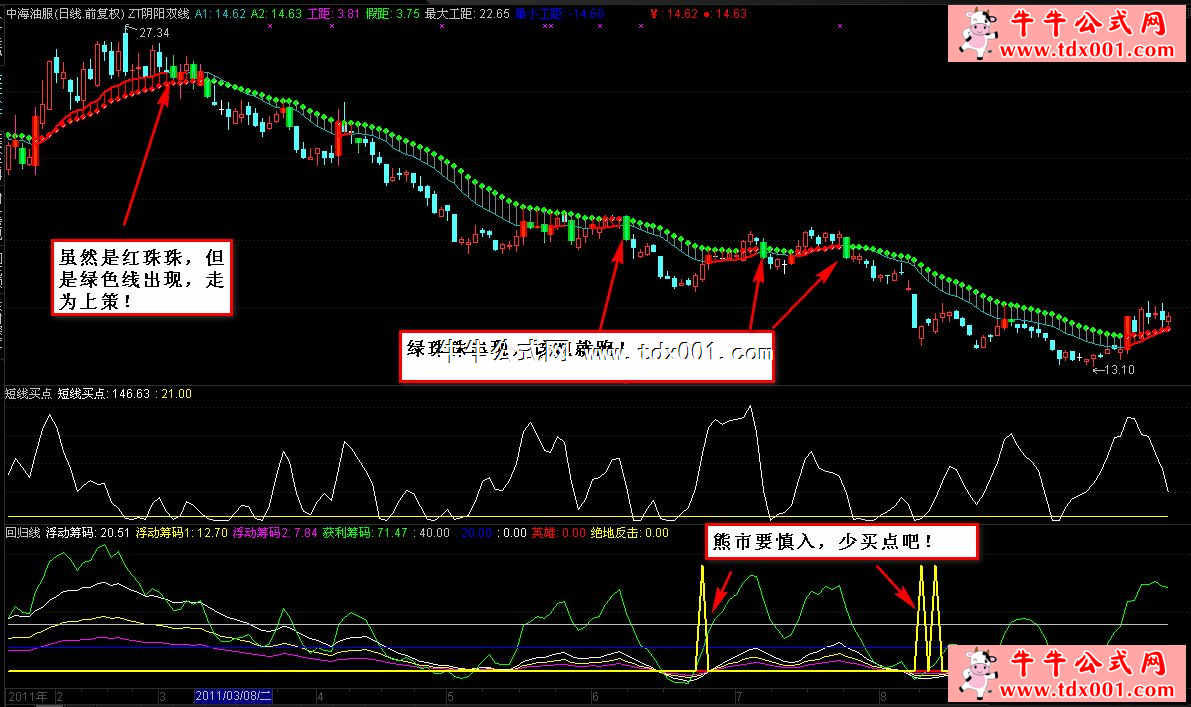Click the 虽然是红珠珠 annotation text box
This screenshot has height=707, width=1191.
(x=142, y=277)
